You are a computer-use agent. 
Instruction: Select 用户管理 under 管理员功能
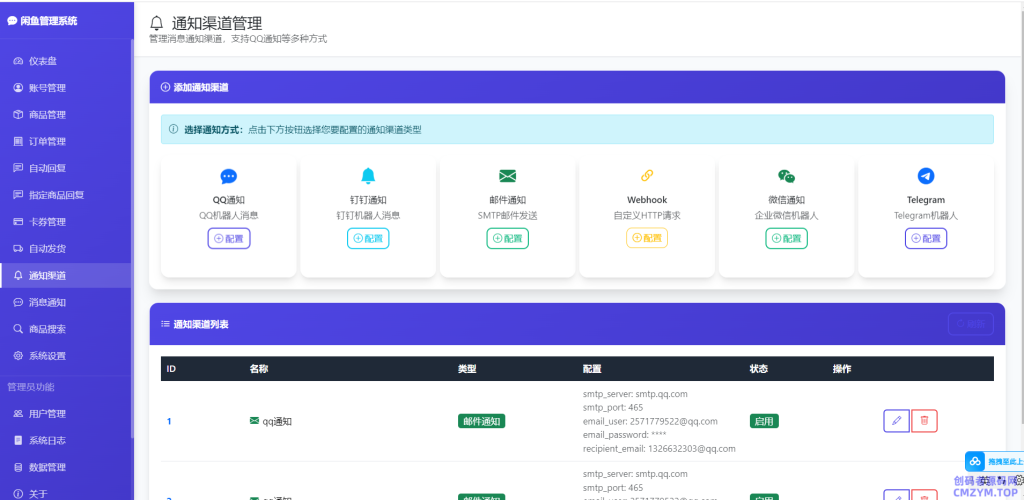(46, 414)
